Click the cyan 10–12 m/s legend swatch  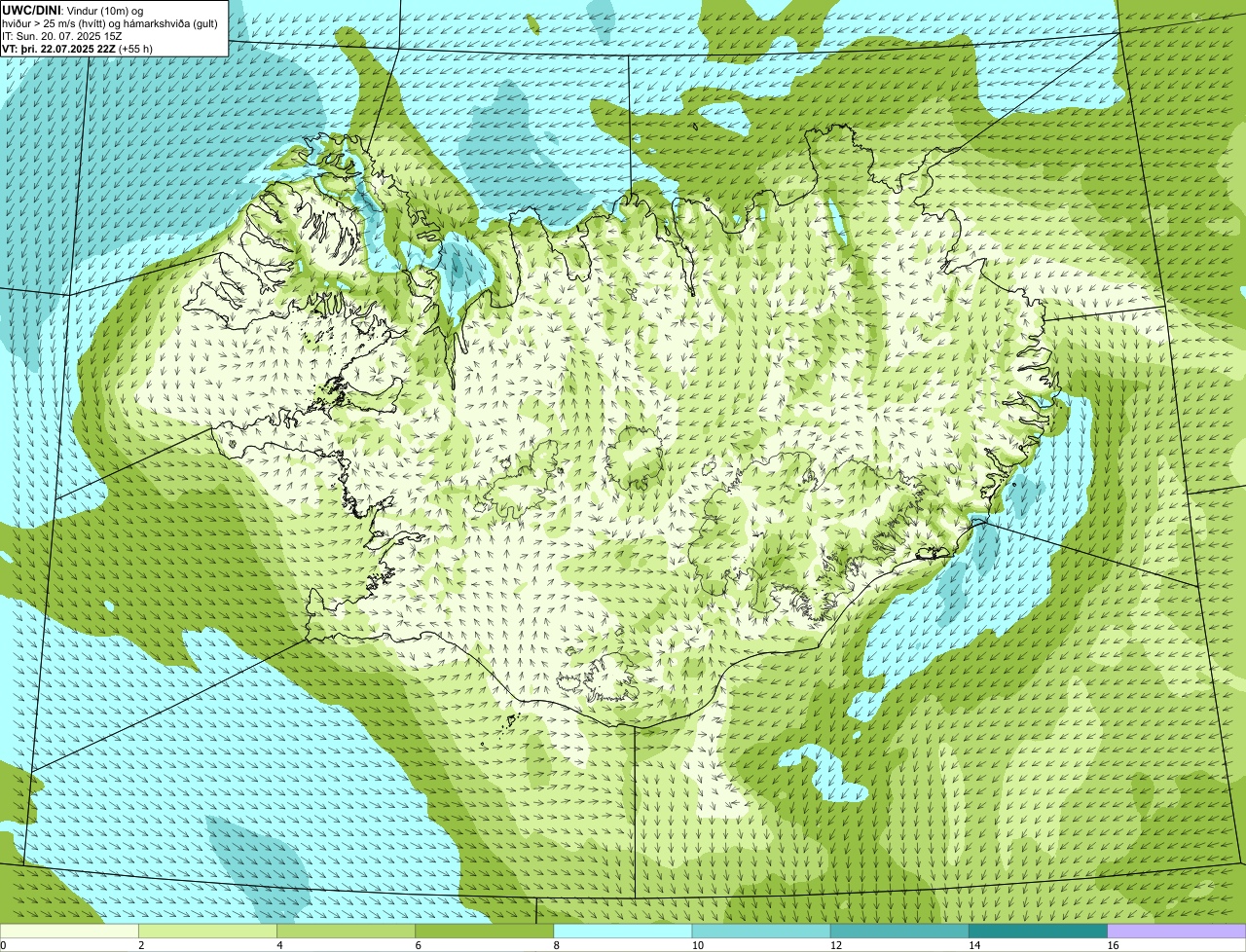click(x=761, y=931)
